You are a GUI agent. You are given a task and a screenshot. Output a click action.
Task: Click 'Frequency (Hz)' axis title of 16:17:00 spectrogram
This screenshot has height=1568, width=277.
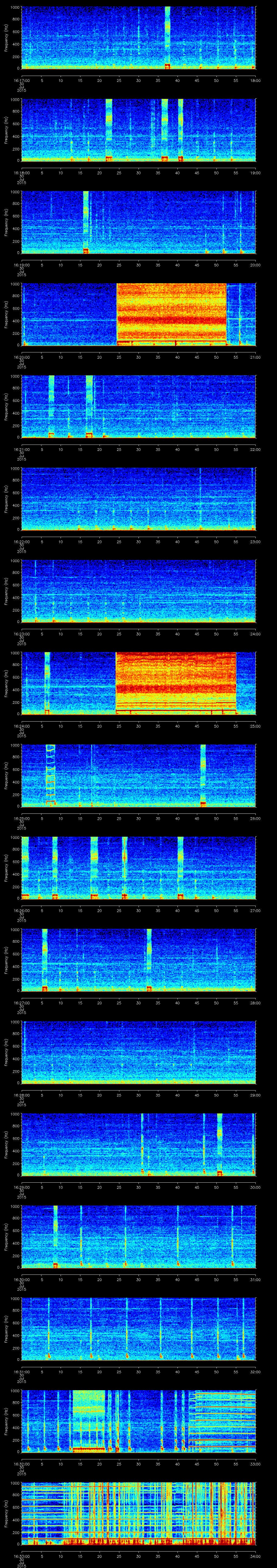coord(6,38)
